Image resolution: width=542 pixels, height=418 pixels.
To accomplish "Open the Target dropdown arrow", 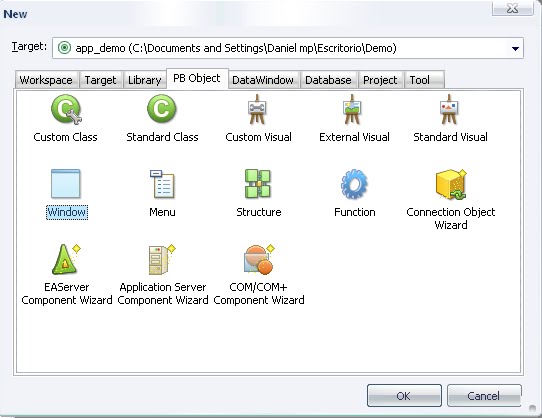I will pos(515,48).
